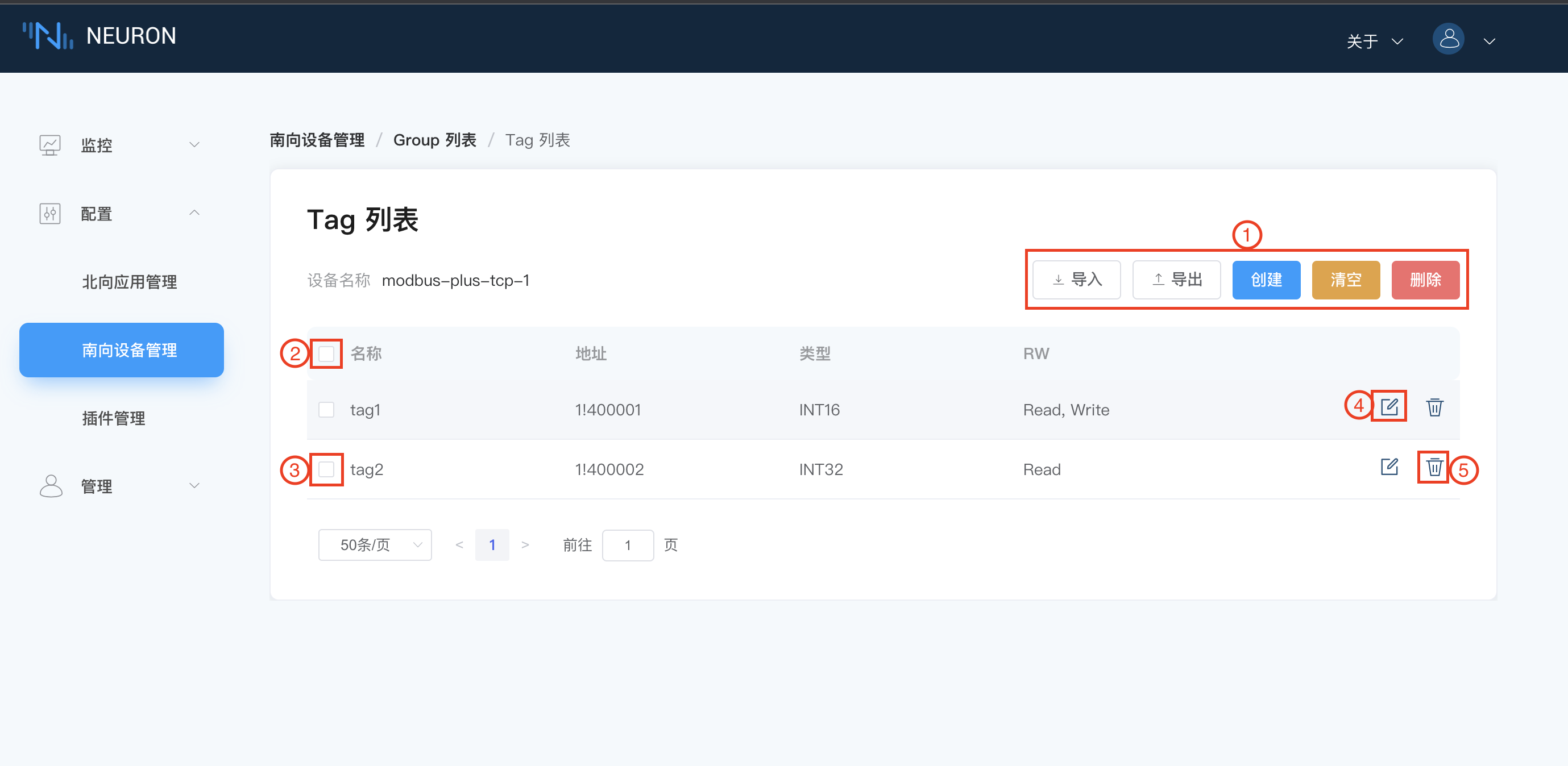Click the INT32 type cell

[x=820, y=469]
